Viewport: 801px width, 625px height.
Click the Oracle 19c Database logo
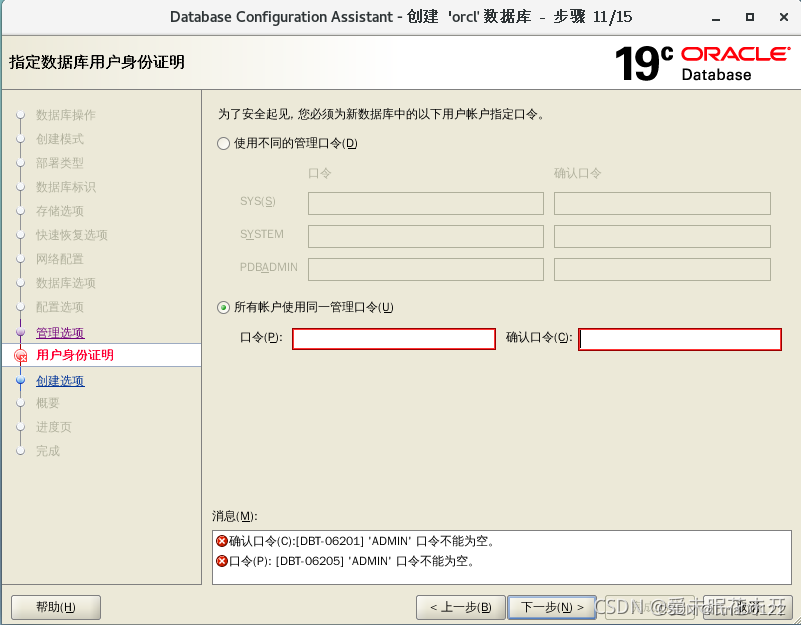703,64
